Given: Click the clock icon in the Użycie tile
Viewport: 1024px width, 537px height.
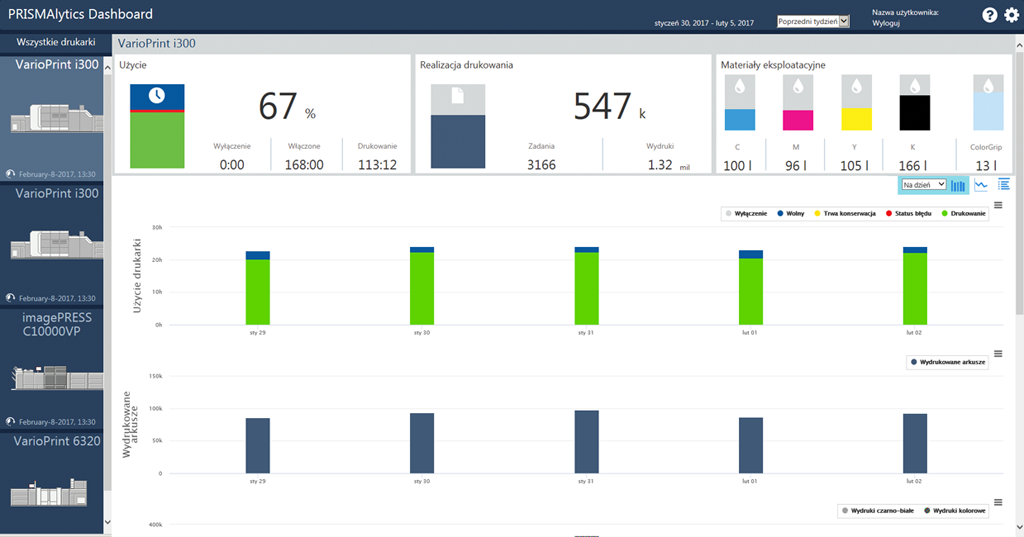Looking at the screenshot, I should 157,95.
